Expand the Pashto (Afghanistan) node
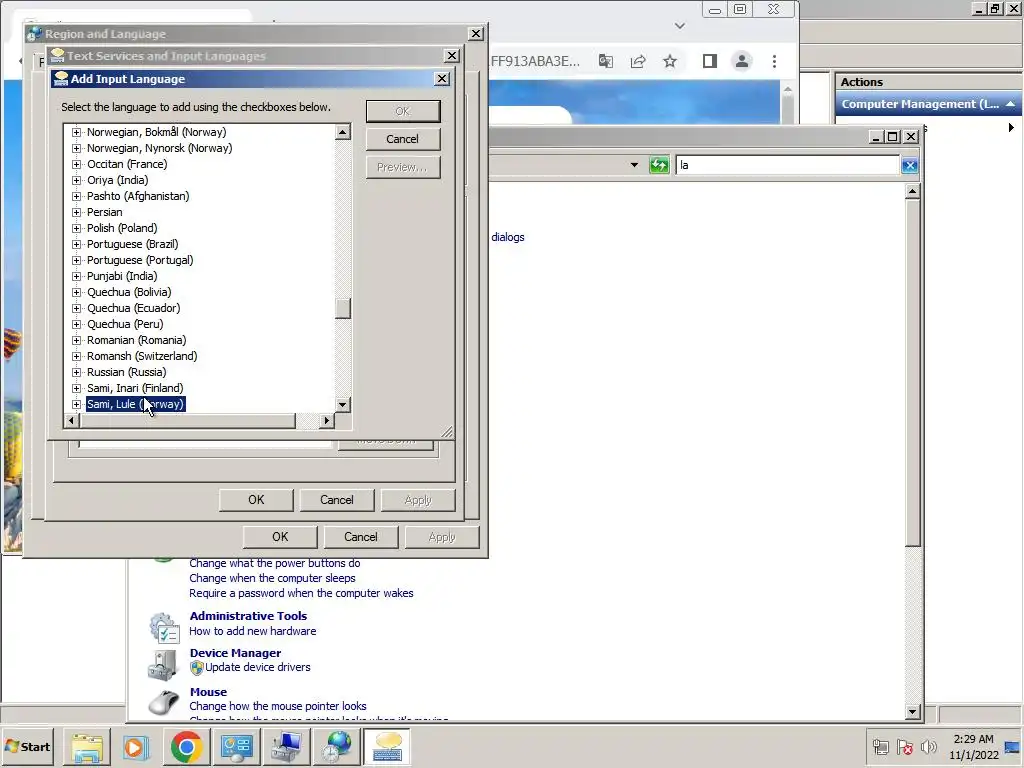 click(76, 196)
